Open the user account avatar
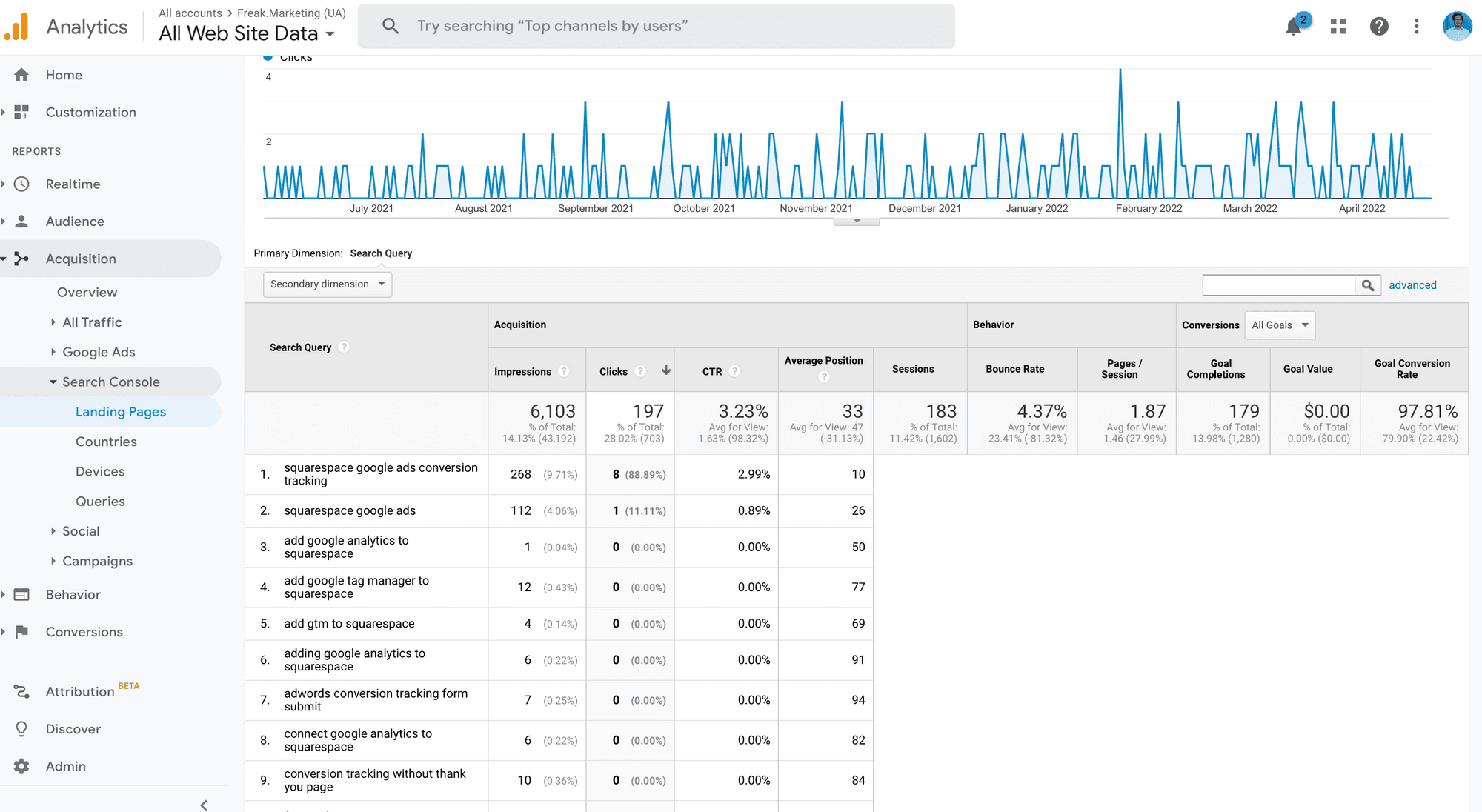This screenshot has height=812, width=1482. (1458, 26)
